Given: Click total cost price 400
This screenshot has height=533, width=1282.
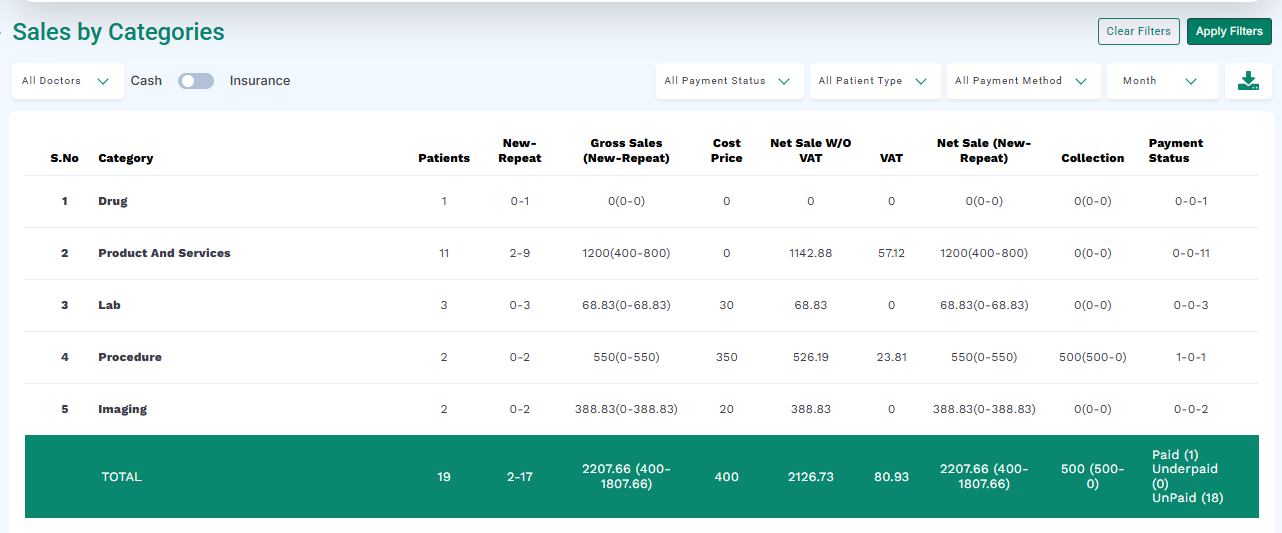Looking at the screenshot, I should [727, 477].
